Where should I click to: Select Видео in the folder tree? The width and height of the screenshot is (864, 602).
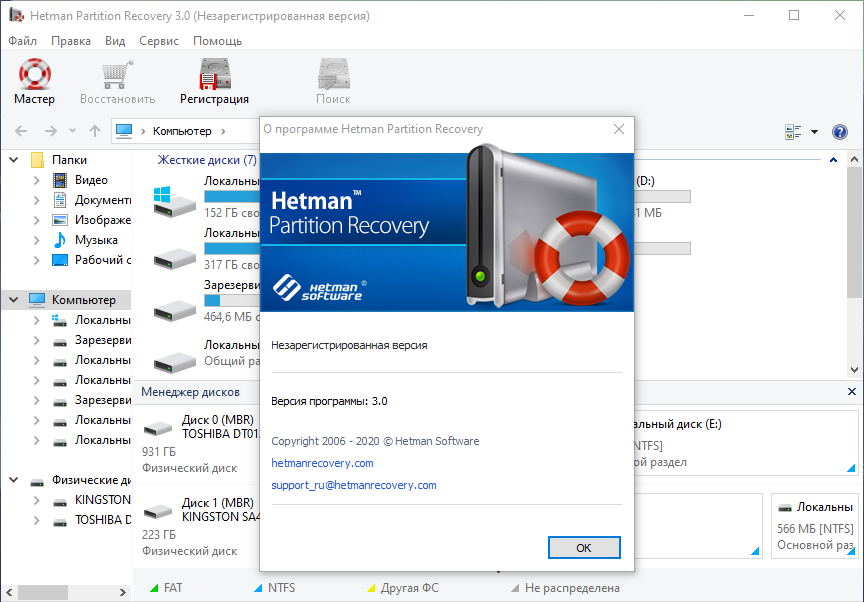click(91, 180)
